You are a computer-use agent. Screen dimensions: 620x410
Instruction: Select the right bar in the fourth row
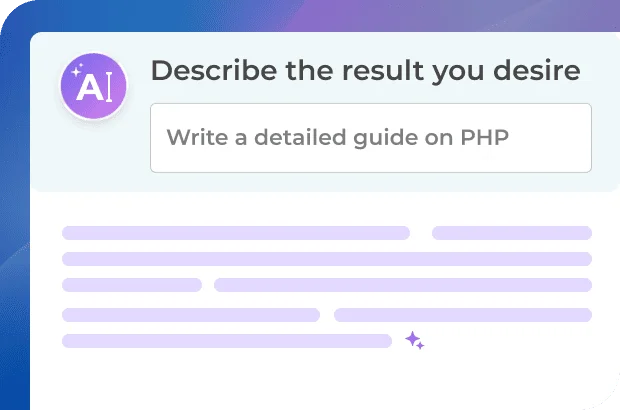coord(462,315)
